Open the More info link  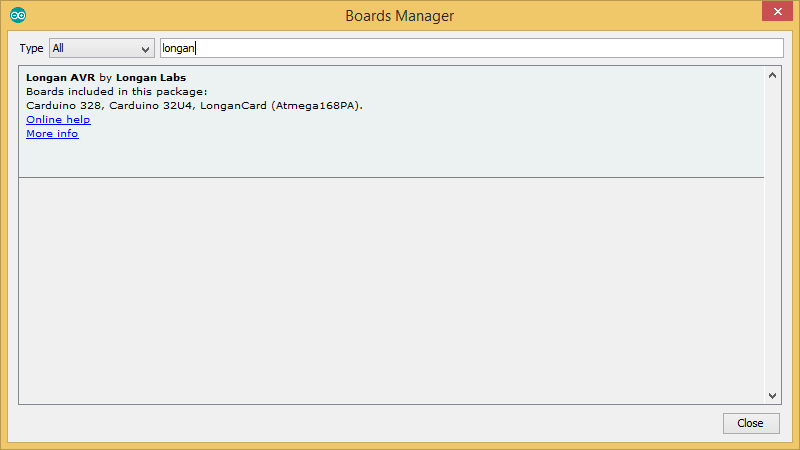(x=52, y=134)
